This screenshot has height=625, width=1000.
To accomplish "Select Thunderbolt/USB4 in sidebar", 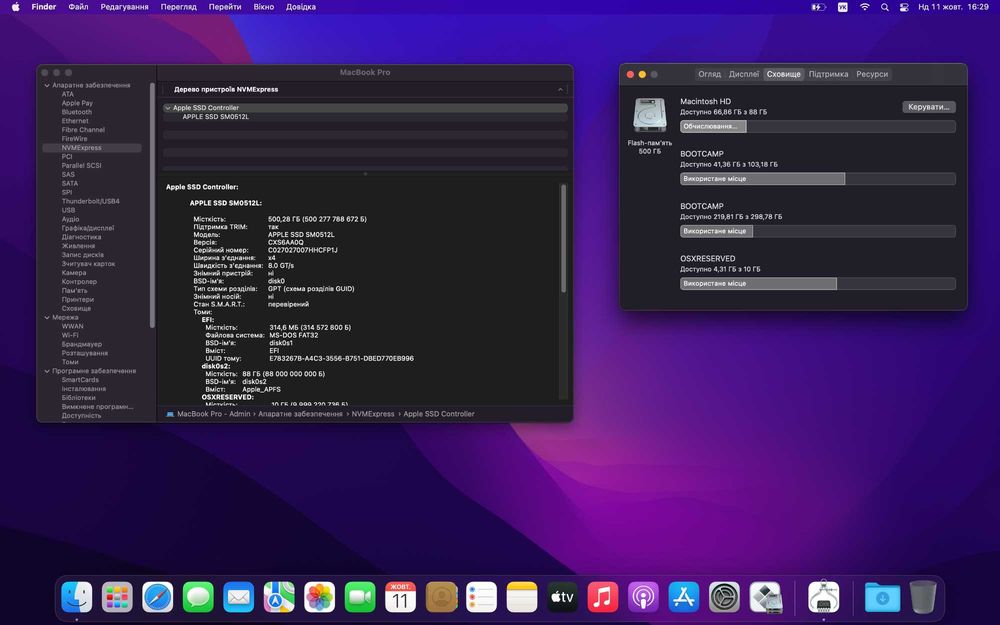I will [91, 202].
